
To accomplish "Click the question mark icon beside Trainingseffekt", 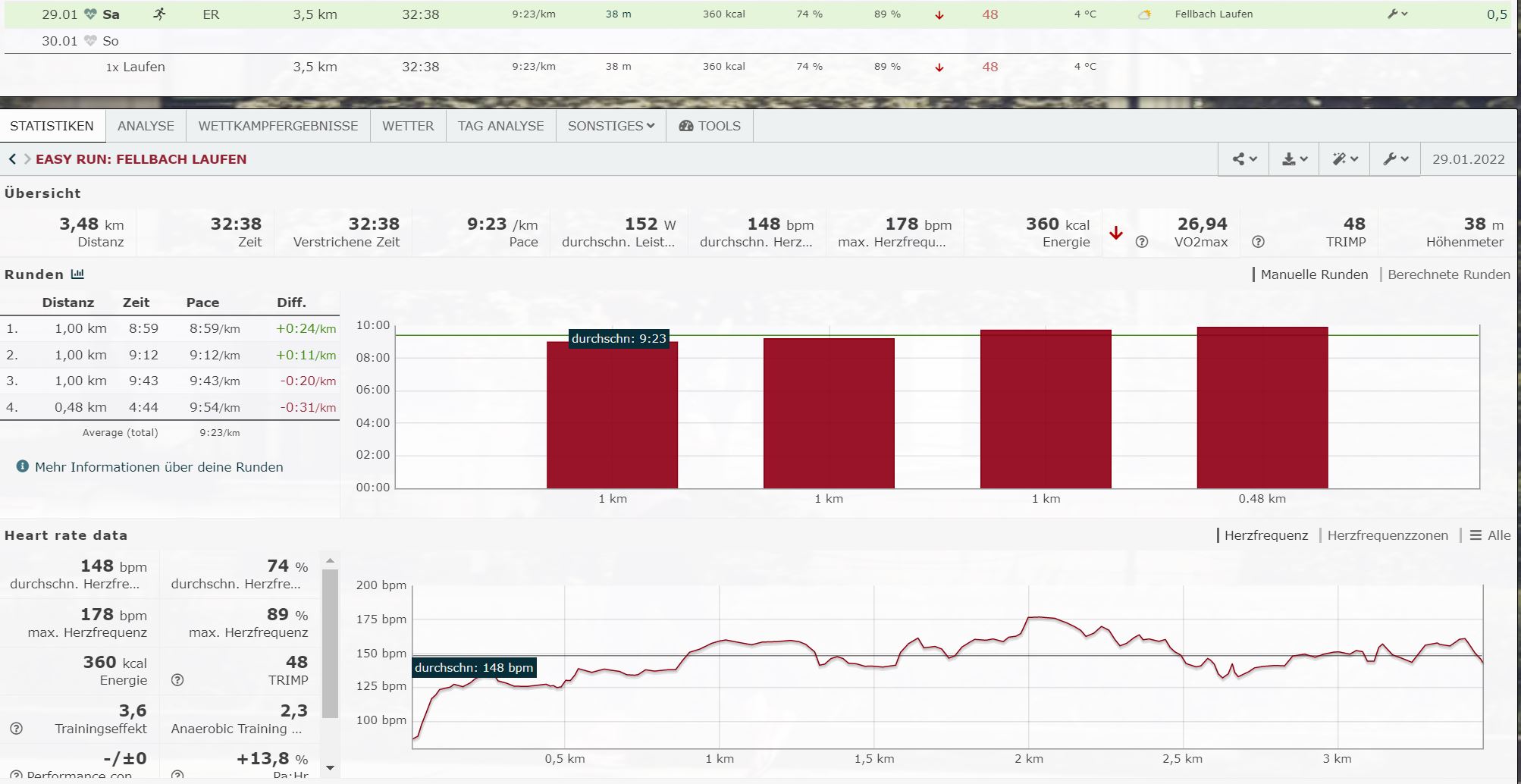I will click(16, 729).
